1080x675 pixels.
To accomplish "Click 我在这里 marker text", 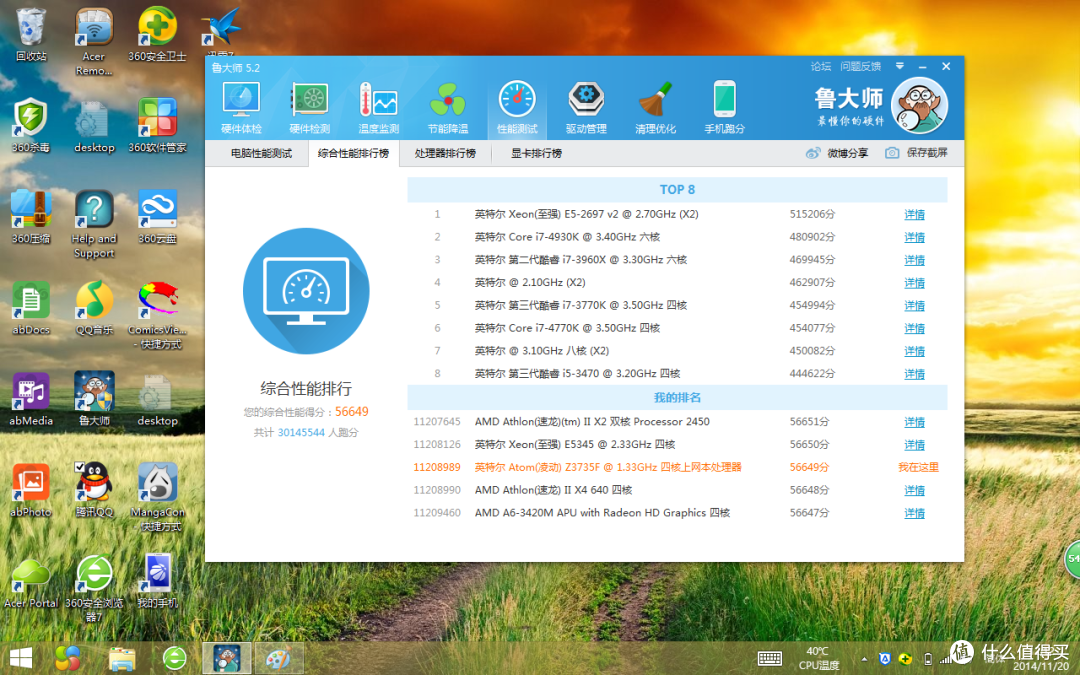I will [918, 467].
